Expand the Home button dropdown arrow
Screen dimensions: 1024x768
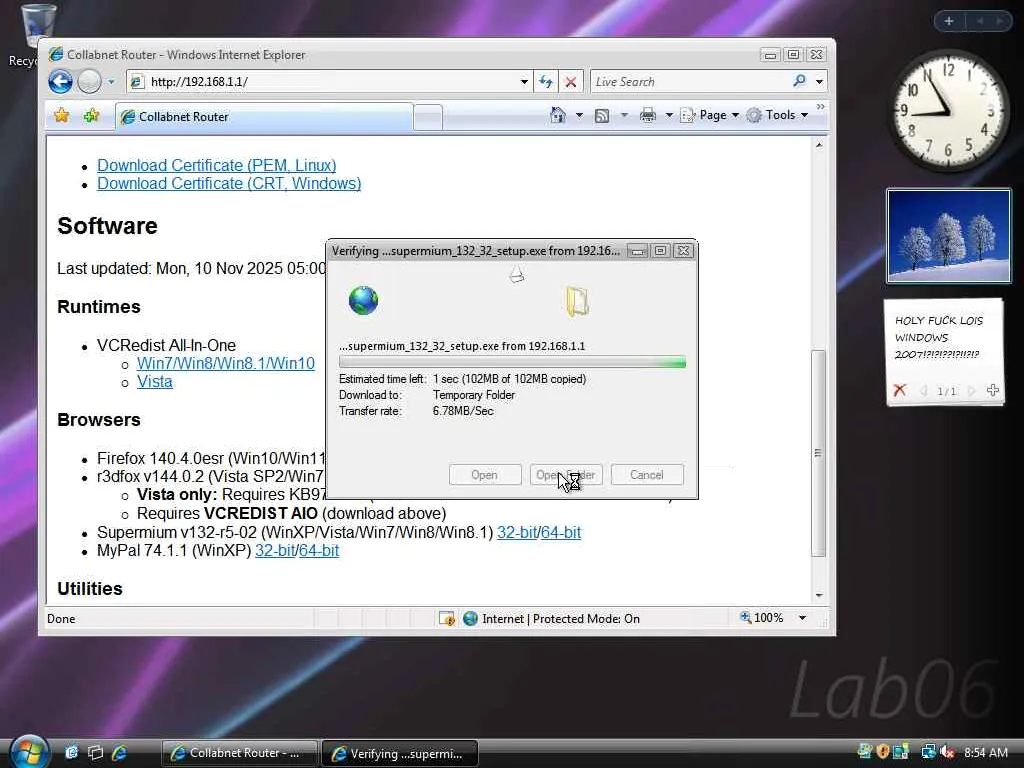tap(579, 116)
